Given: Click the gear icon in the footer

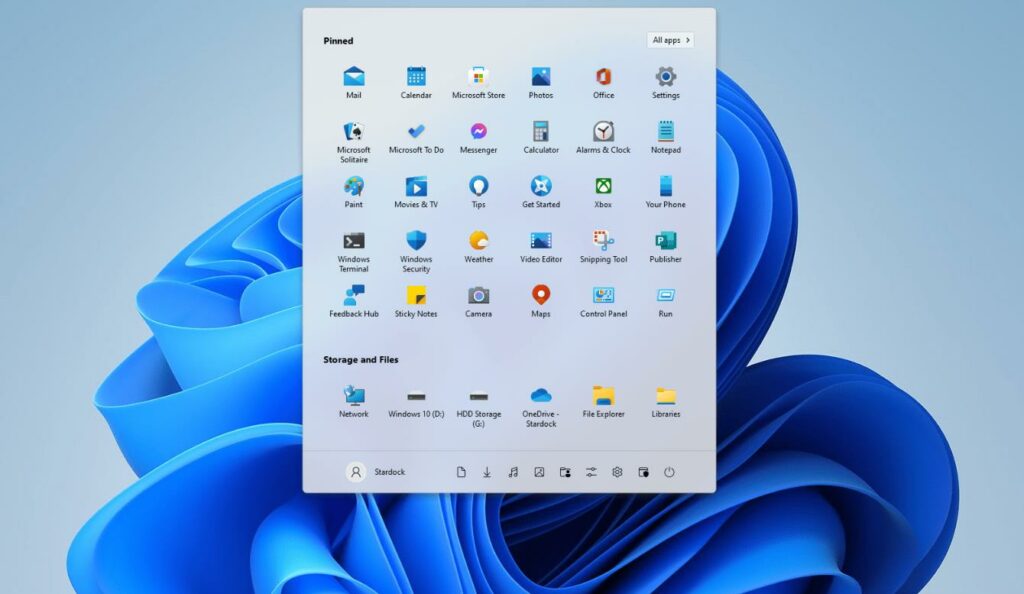Looking at the screenshot, I should point(617,472).
